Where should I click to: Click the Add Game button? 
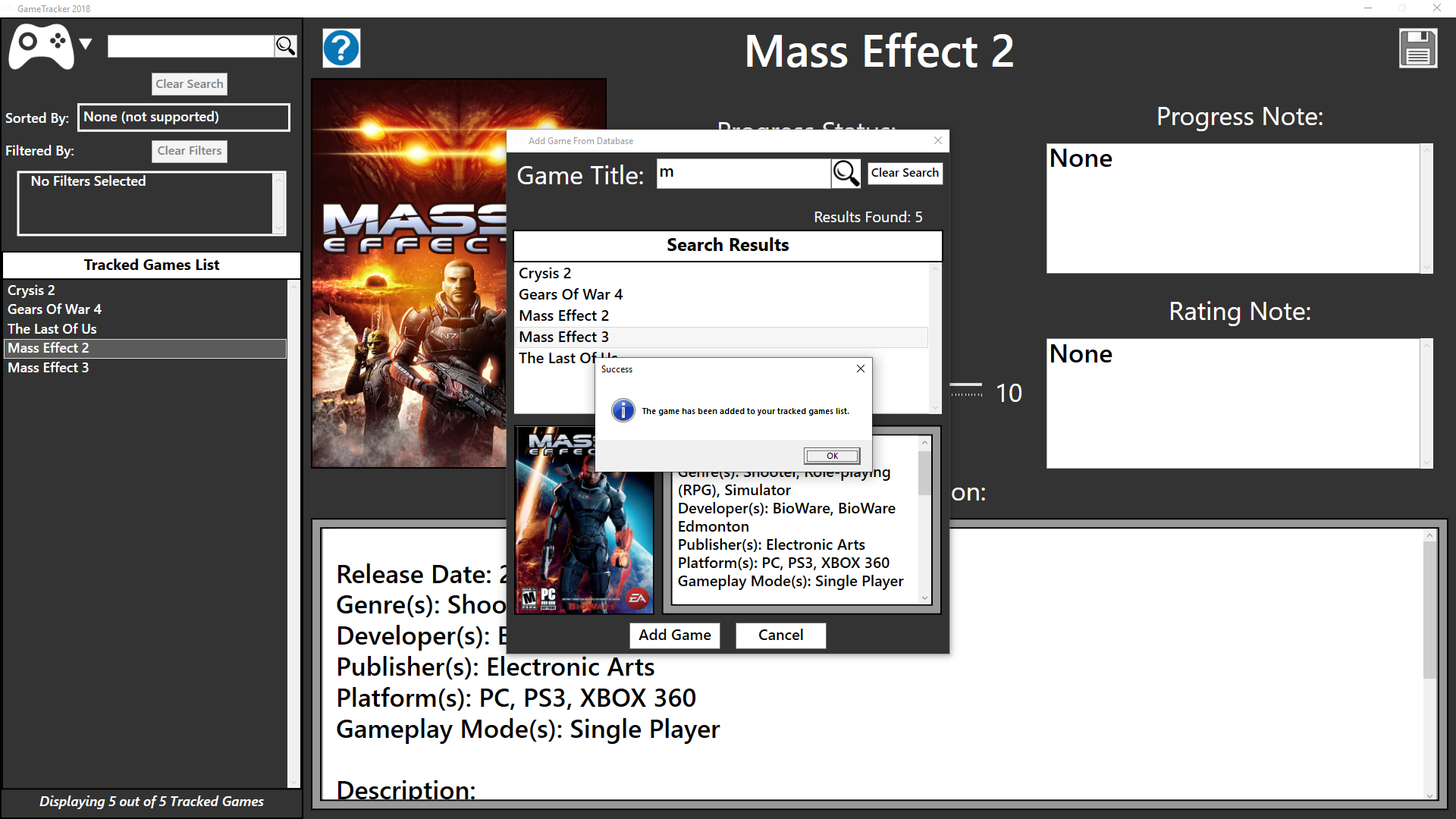(x=674, y=635)
